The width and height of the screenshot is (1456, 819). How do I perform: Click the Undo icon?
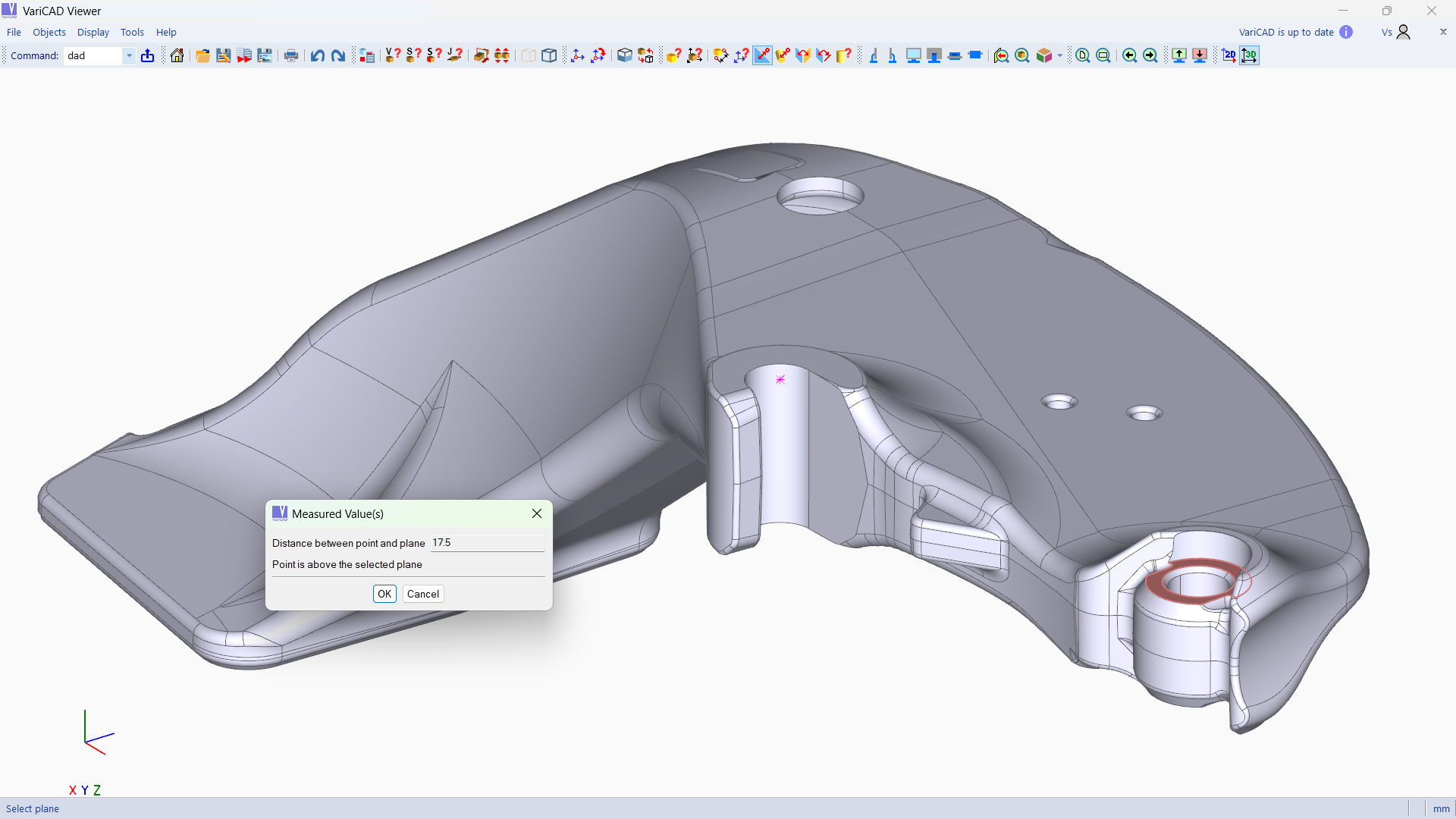tap(318, 55)
